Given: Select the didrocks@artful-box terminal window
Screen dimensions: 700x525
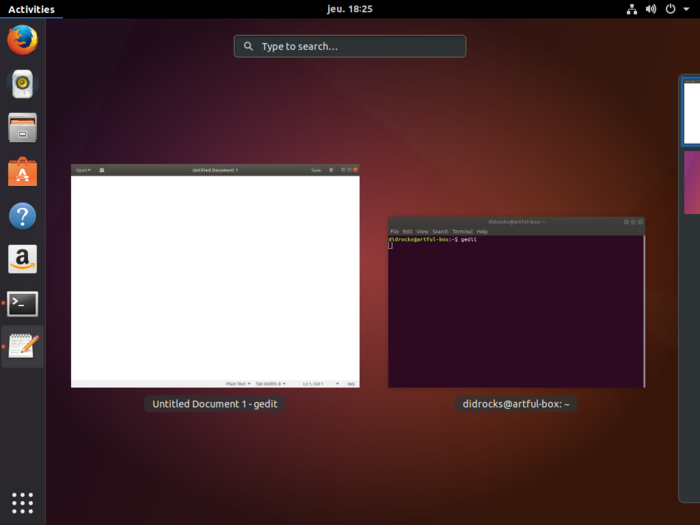Looking at the screenshot, I should coord(516,302).
